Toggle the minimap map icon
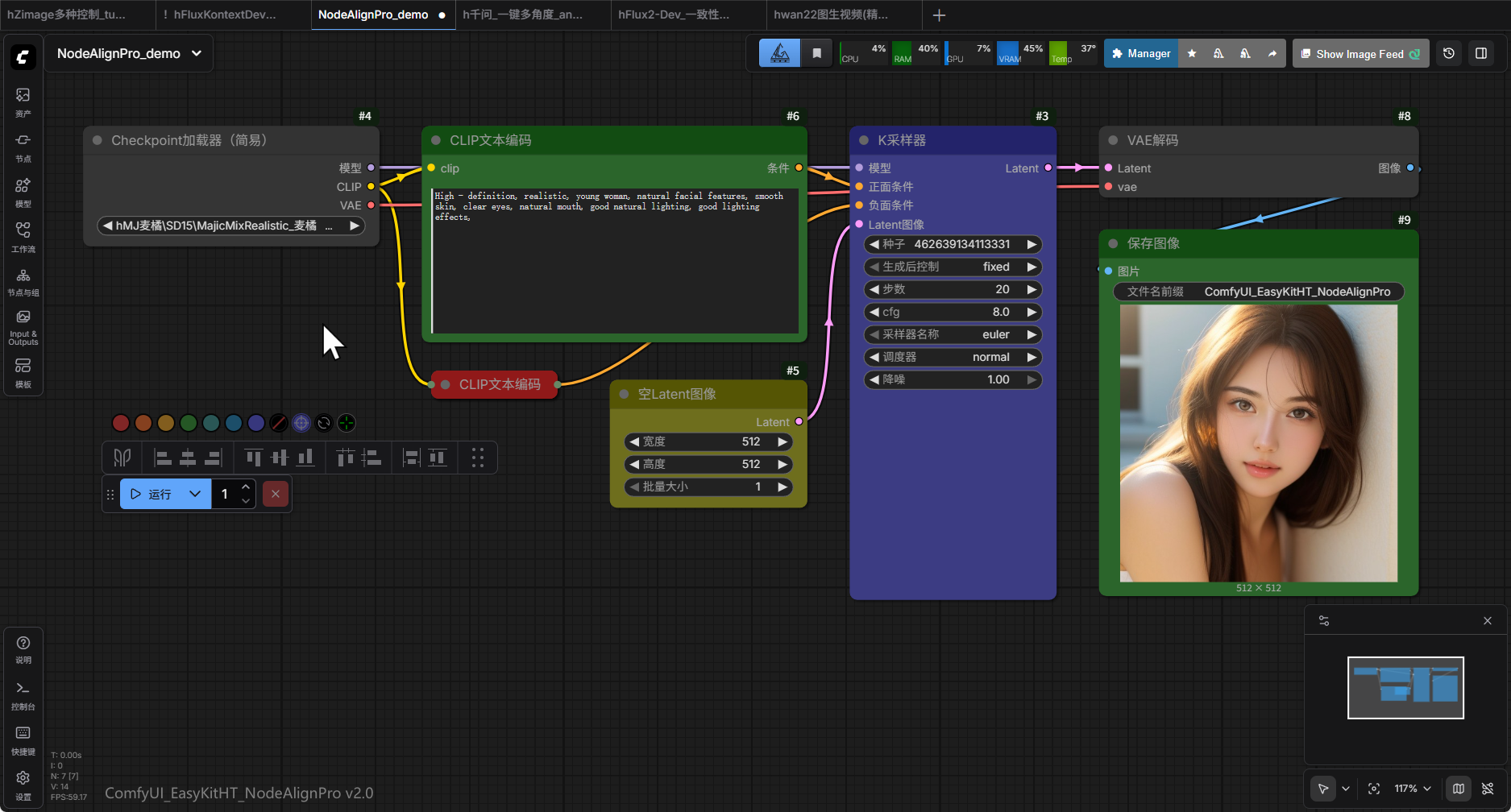The height and width of the screenshot is (812, 1511). (1459, 789)
